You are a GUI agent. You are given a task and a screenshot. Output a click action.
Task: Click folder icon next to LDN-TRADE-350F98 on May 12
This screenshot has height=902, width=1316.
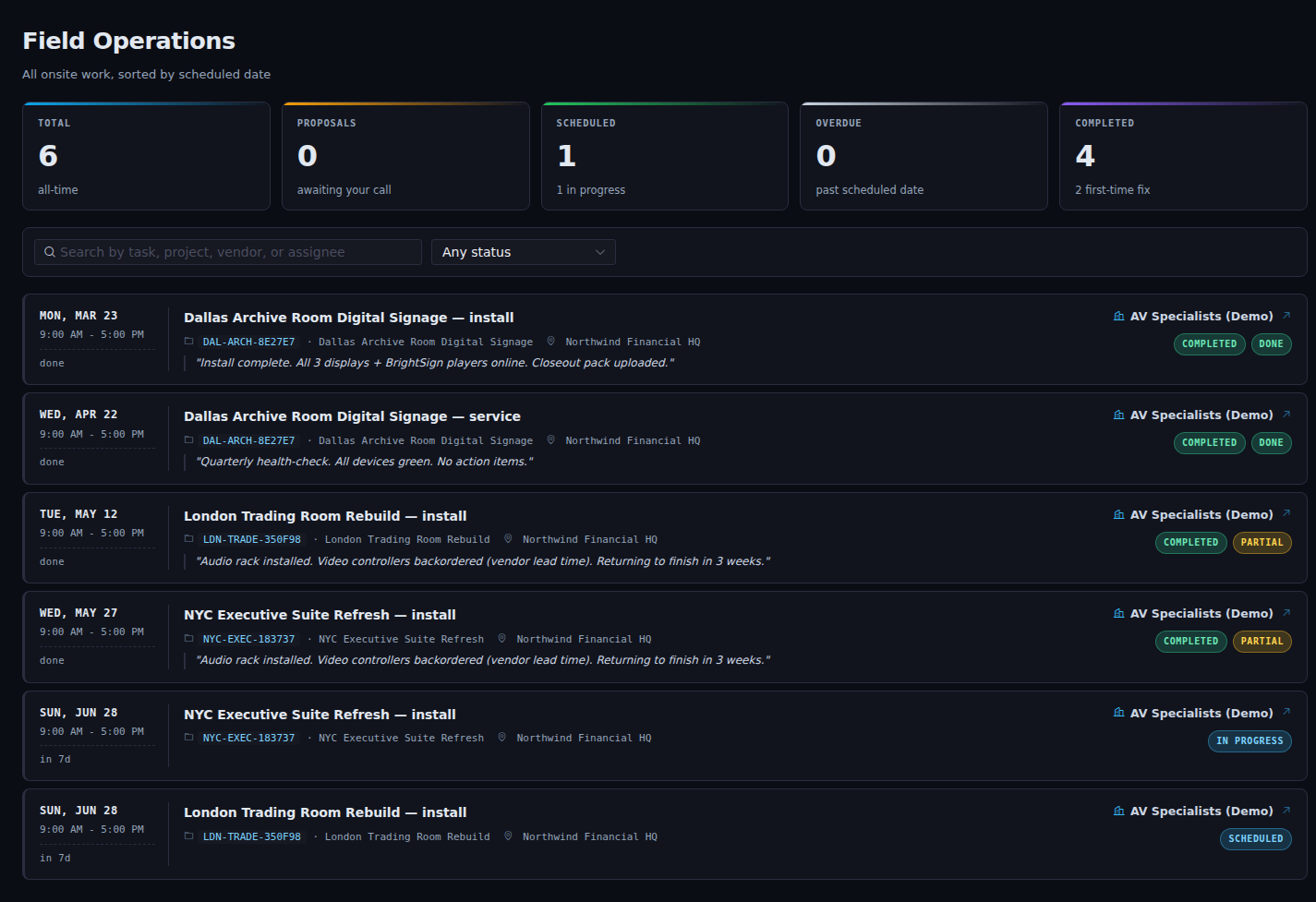click(189, 538)
